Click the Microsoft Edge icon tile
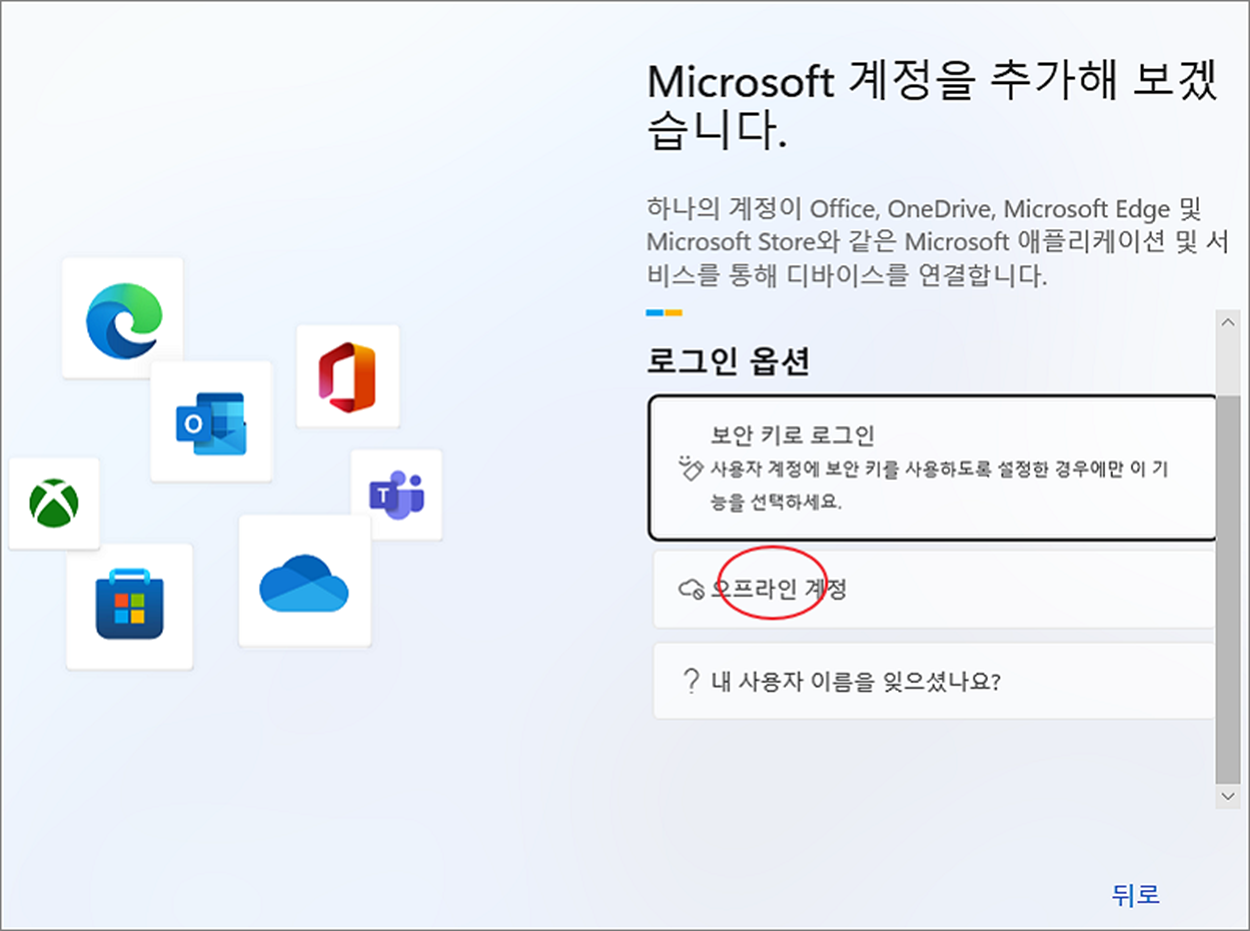Viewport: 1250px width, 931px height. click(122, 317)
